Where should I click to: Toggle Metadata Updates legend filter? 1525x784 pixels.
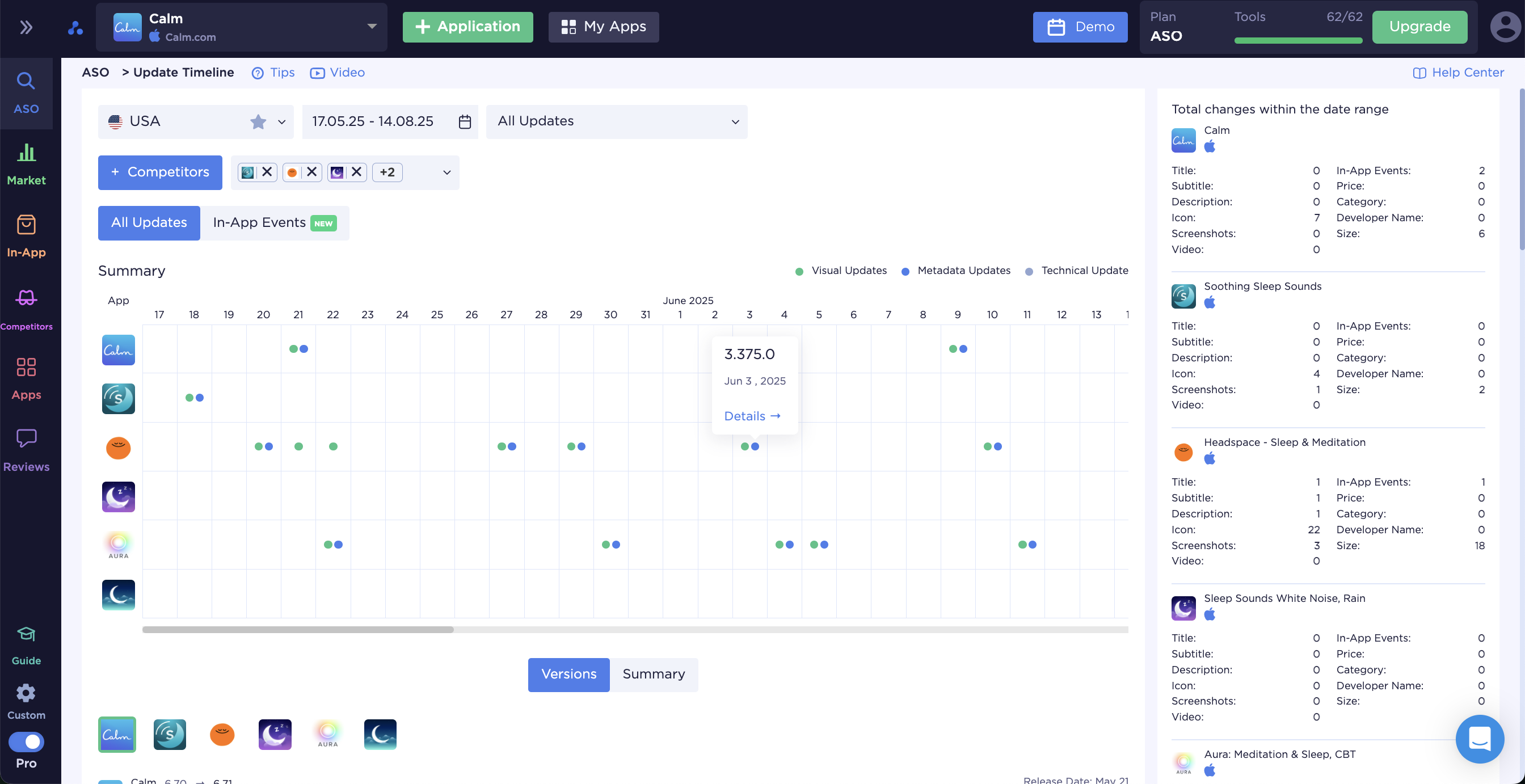click(955, 271)
